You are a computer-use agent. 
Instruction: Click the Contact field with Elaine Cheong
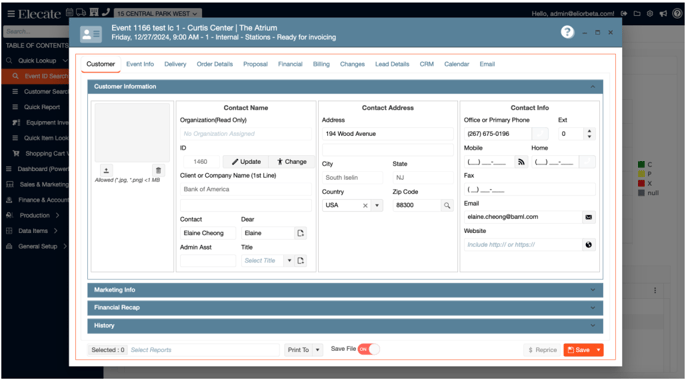tap(208, 233)
